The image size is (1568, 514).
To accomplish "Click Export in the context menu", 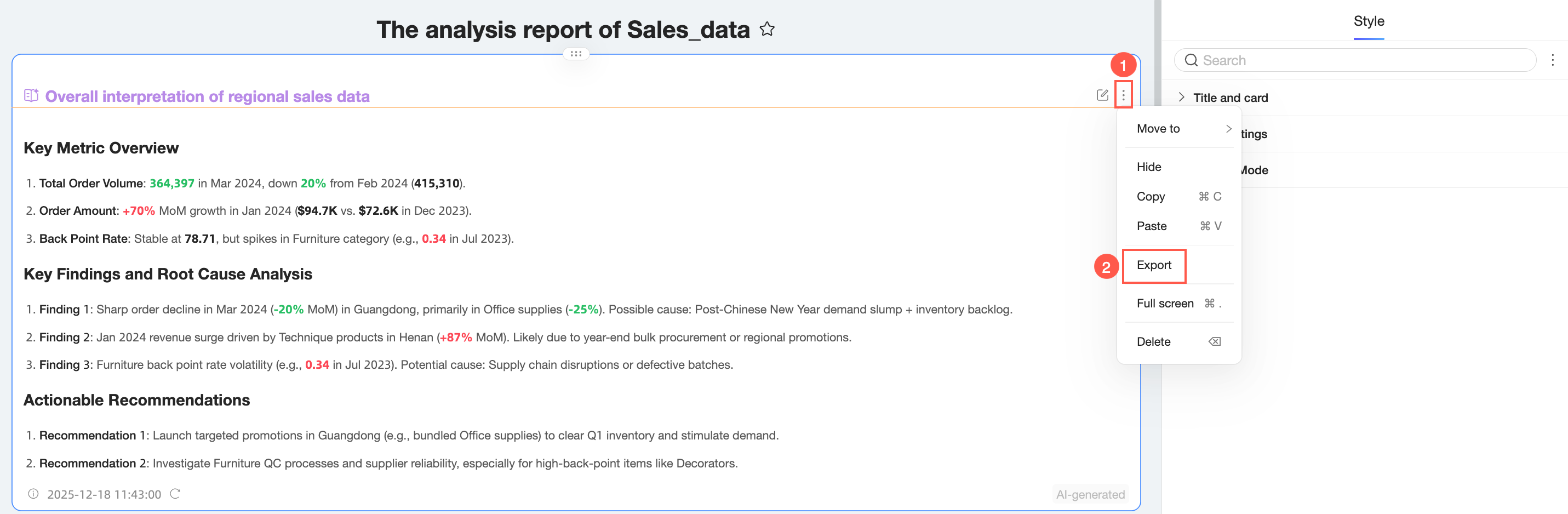I will [x=1153, y=266].
